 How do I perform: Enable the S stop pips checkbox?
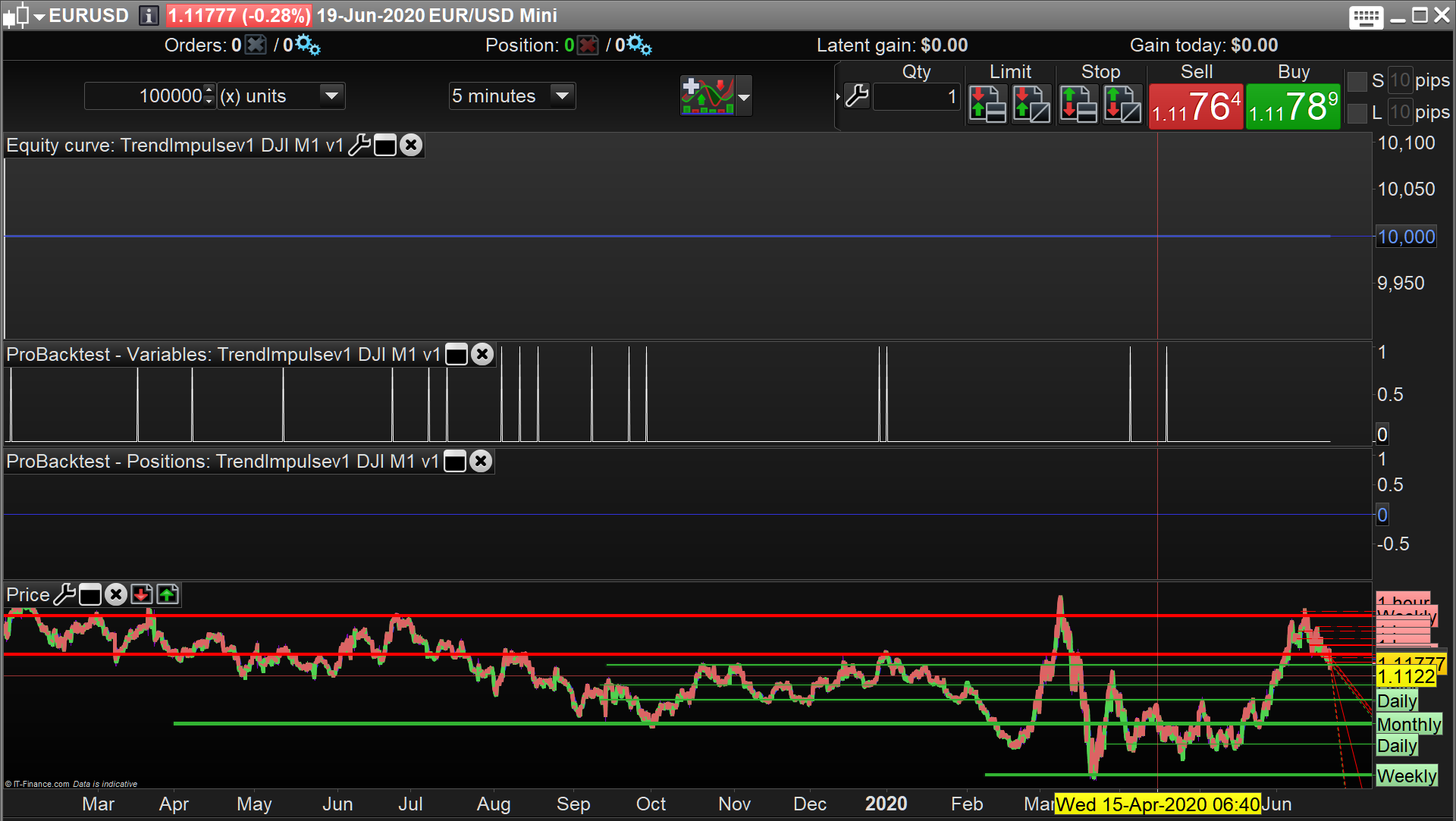[x=1357, y=81]
